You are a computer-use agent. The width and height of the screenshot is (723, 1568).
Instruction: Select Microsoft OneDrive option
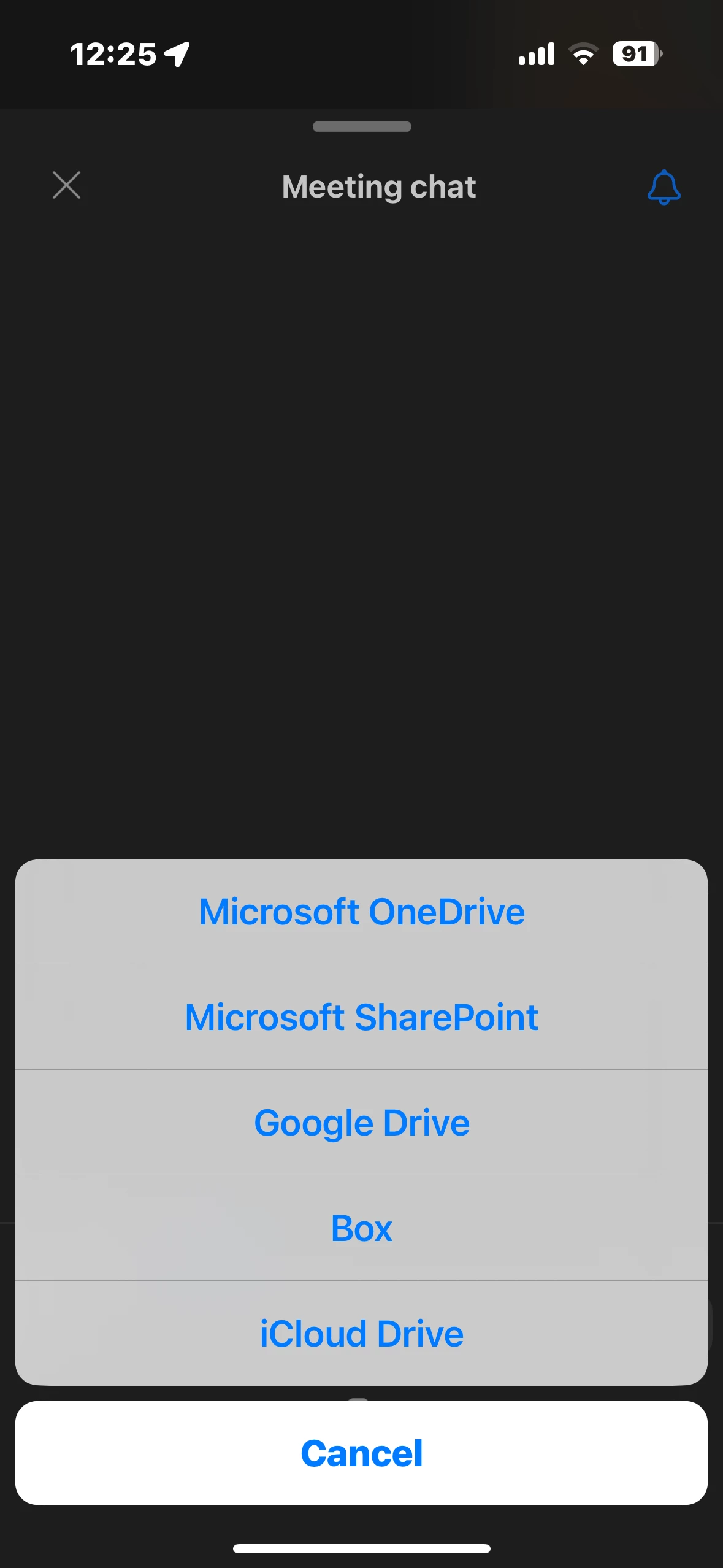pos(361,912)
